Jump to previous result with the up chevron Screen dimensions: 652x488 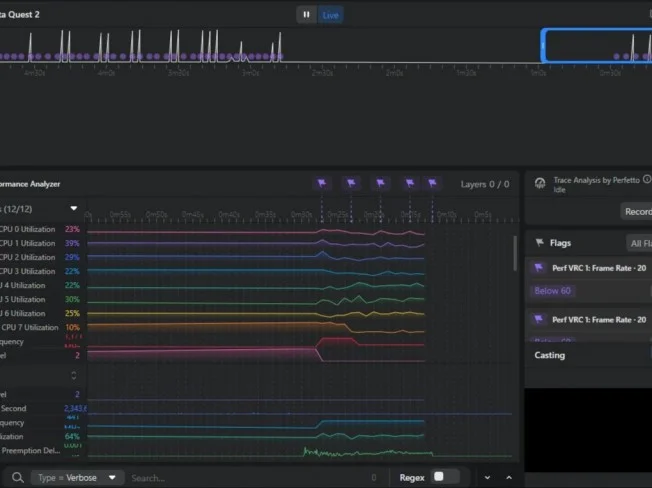click(x=509, y=478)
